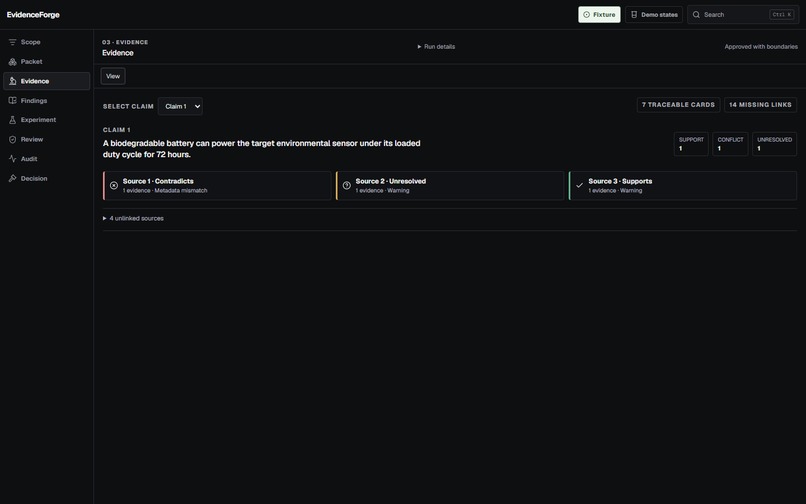The image size is (806, 504).
Task: Open the Source 3 Supports card
Action: 683,186
